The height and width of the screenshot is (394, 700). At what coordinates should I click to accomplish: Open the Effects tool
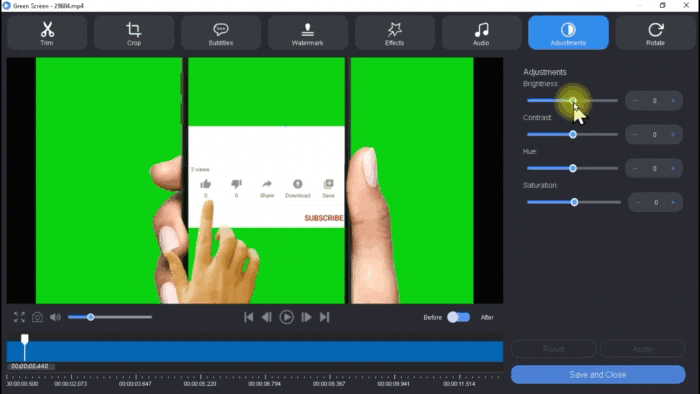click(395, 33)
